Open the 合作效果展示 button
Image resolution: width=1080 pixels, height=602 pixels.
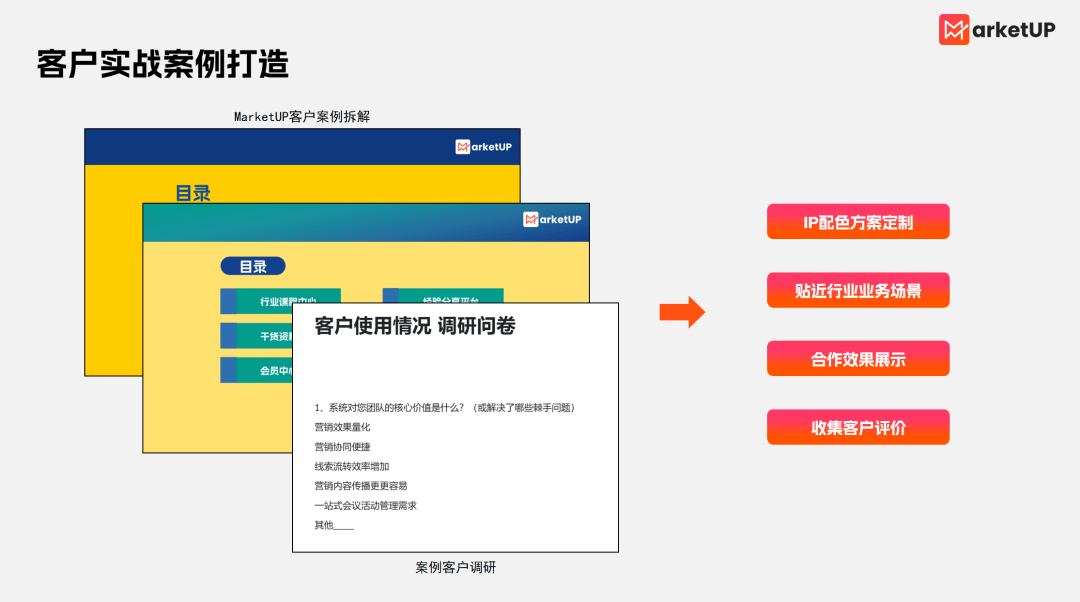click(x=857, y=359)
